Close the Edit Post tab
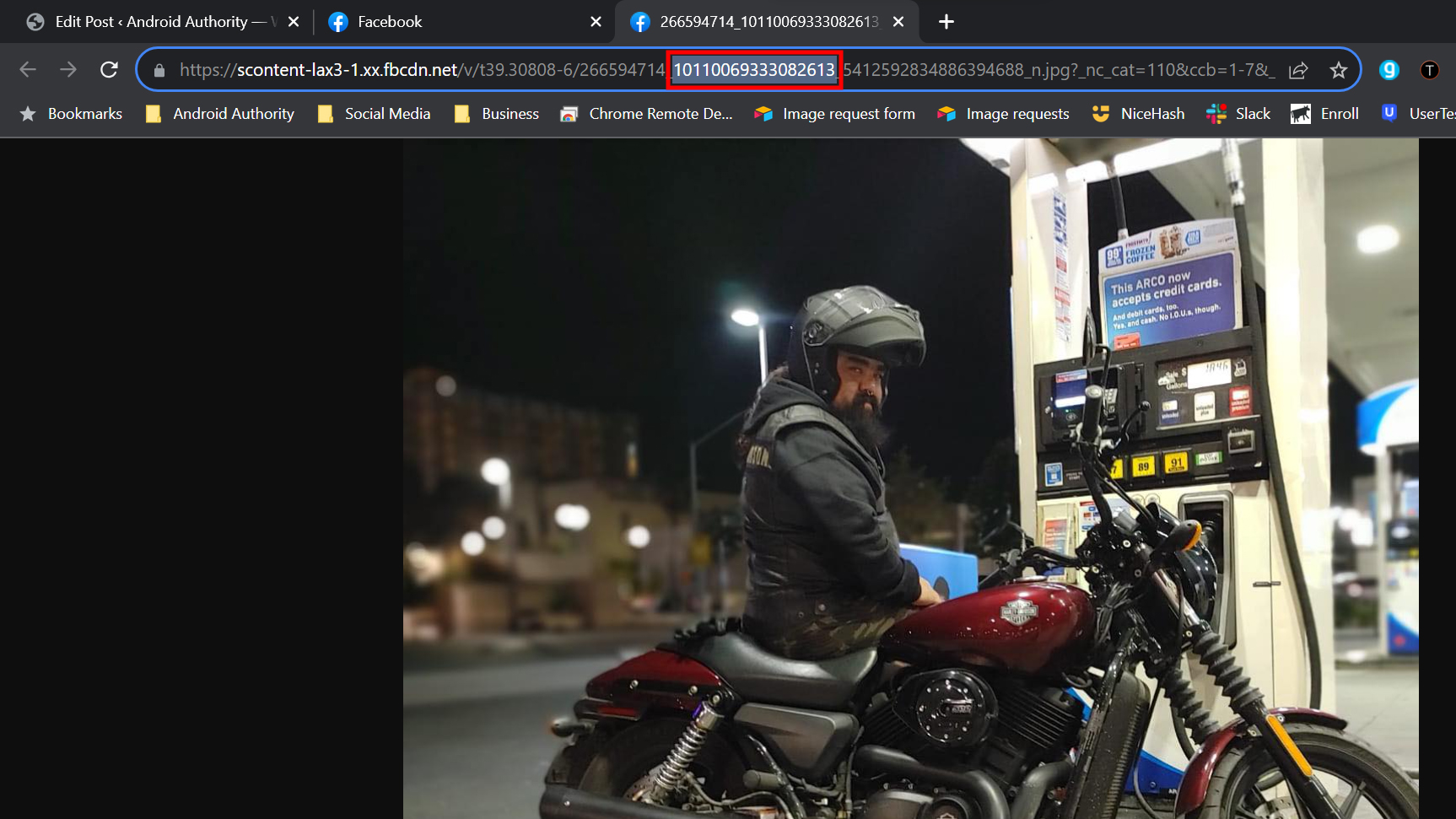The height and width of the screenshot is (819, 1456). pyautogui.click(x=294, y=22)
